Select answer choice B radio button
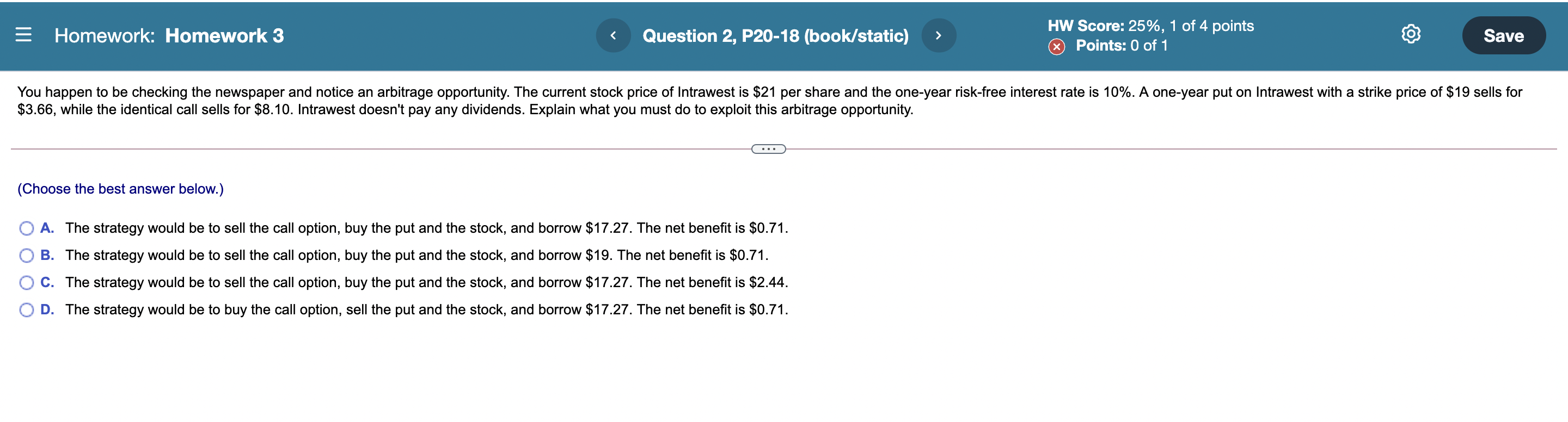The width and height of the screenshot is (1568, 422). coord(26,256)
